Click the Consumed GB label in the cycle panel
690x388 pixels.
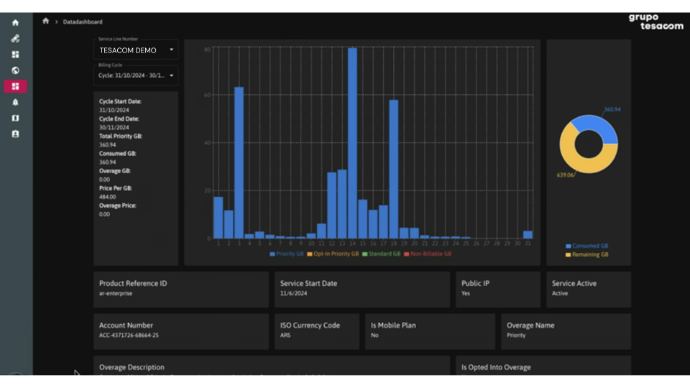click(x=117, y=154)
